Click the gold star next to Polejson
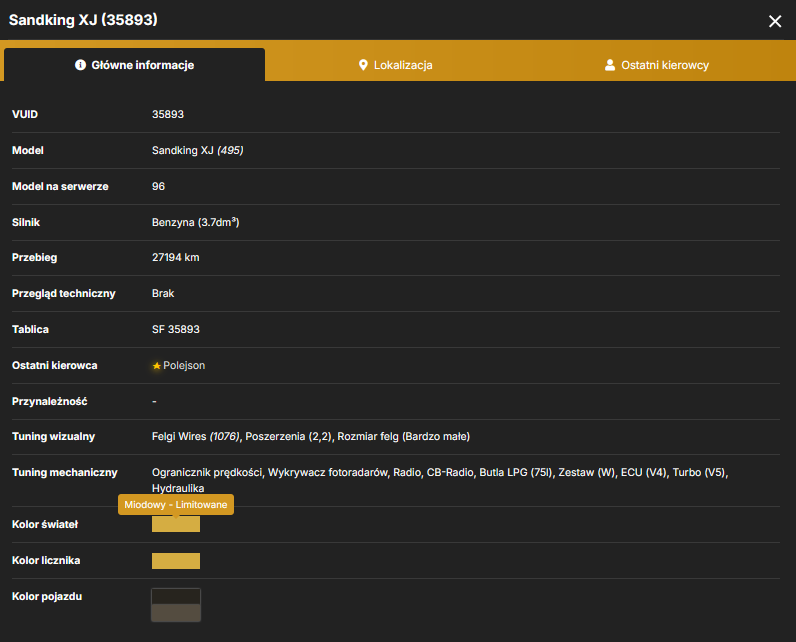 coord(156,366)
